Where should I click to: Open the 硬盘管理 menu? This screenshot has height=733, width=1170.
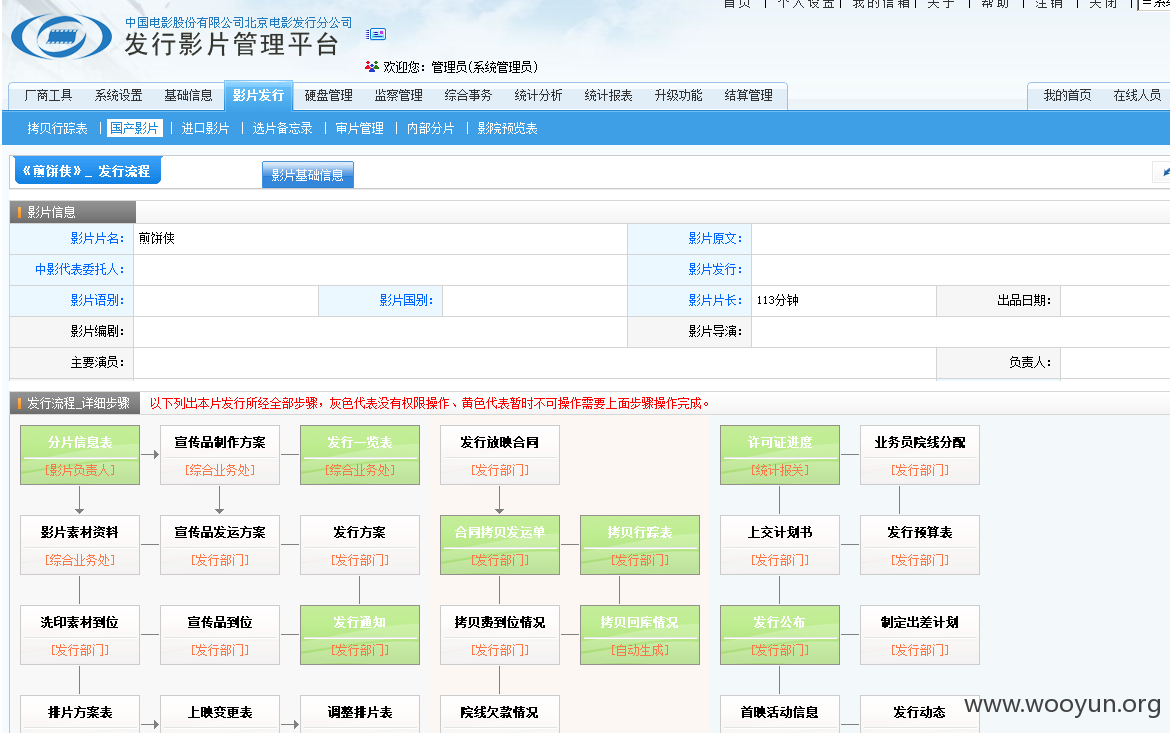click(328, 96)
